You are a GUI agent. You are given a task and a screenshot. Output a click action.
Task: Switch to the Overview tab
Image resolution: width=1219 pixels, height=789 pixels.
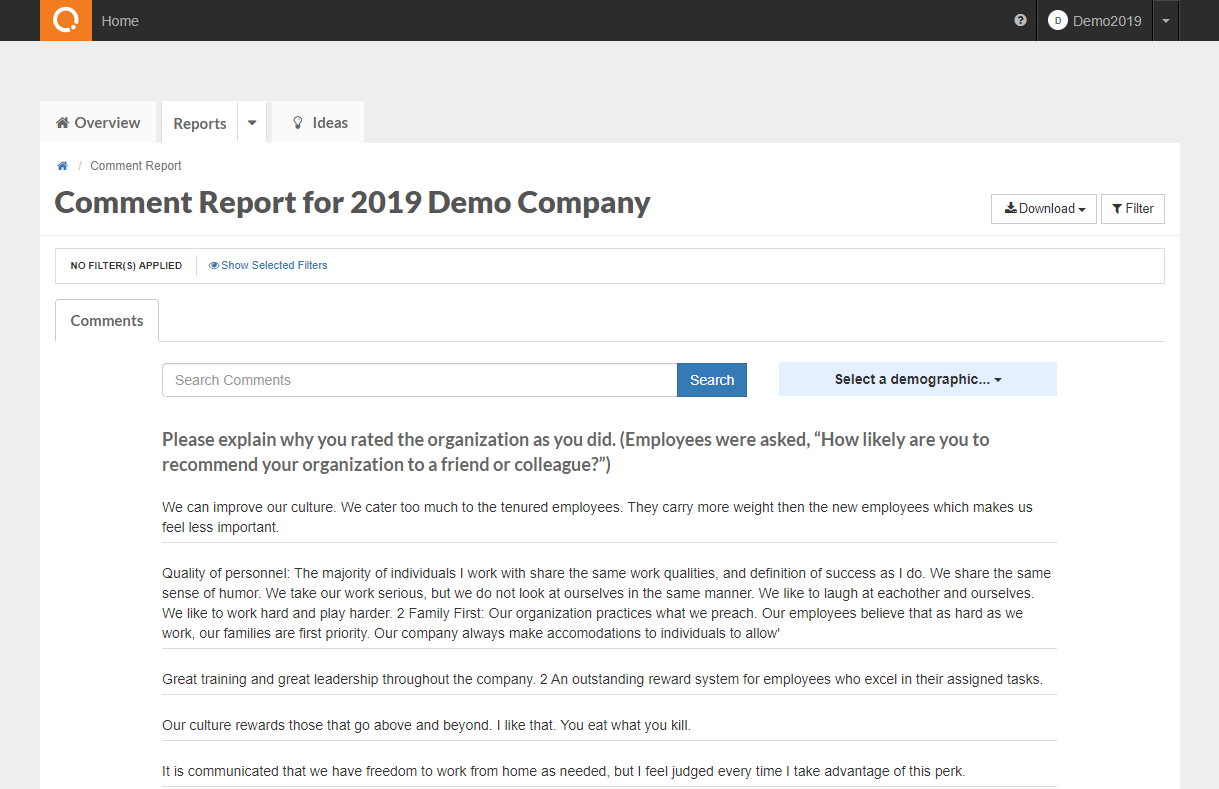click(x=98, y=123)
